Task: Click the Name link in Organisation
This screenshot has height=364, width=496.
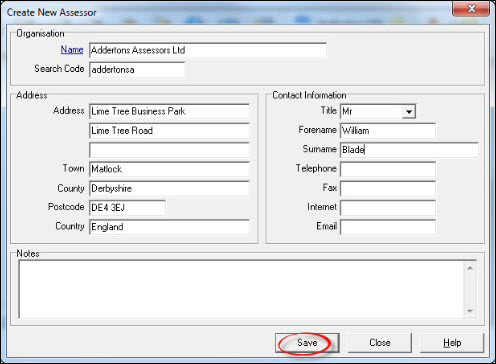Action: [x=72, y=50]
